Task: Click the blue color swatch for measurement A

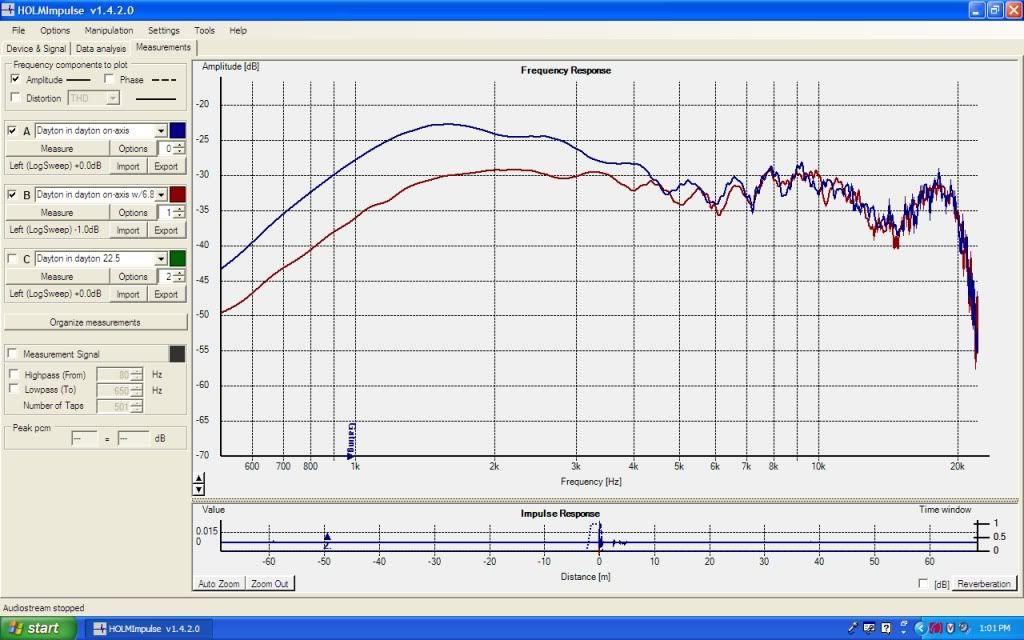Action: click(x=177, y=131)
